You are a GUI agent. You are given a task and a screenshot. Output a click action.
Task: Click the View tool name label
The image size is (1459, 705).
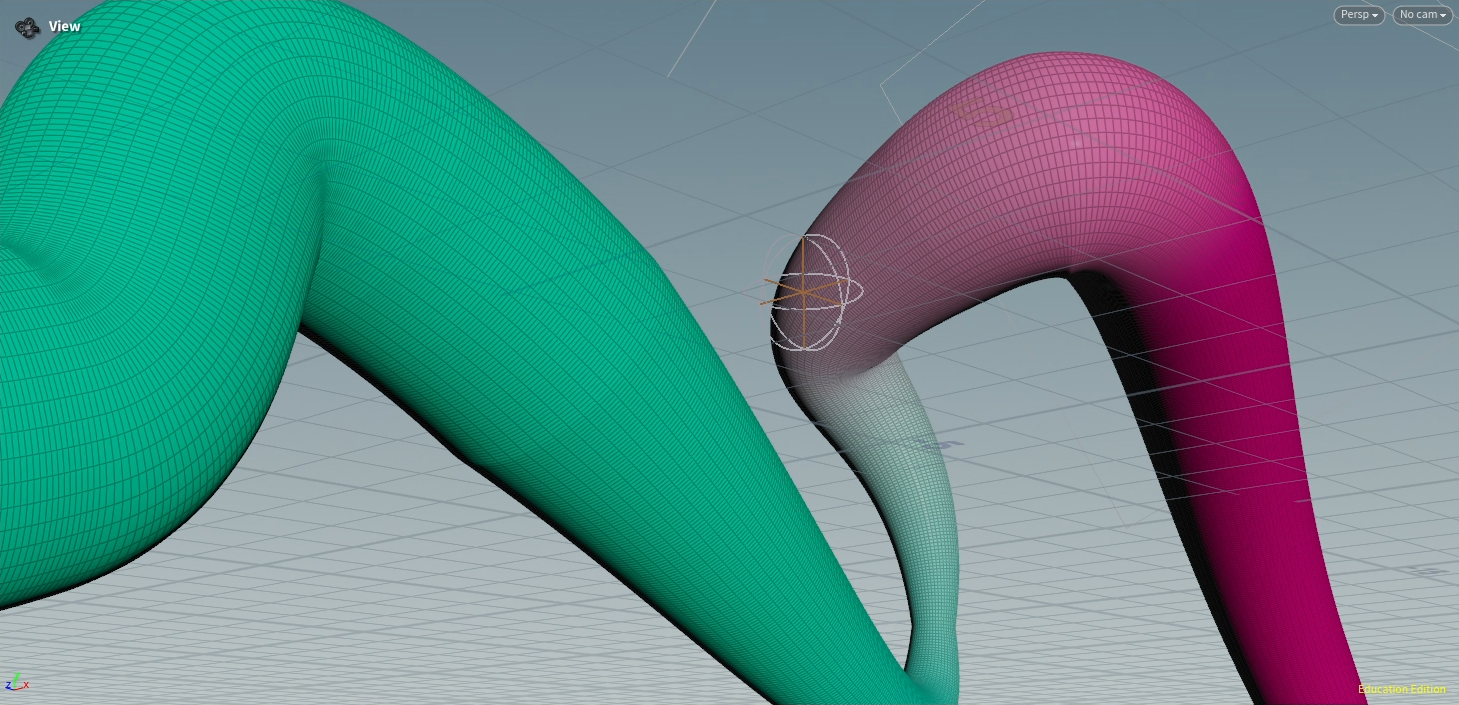(x=65, y=27)
